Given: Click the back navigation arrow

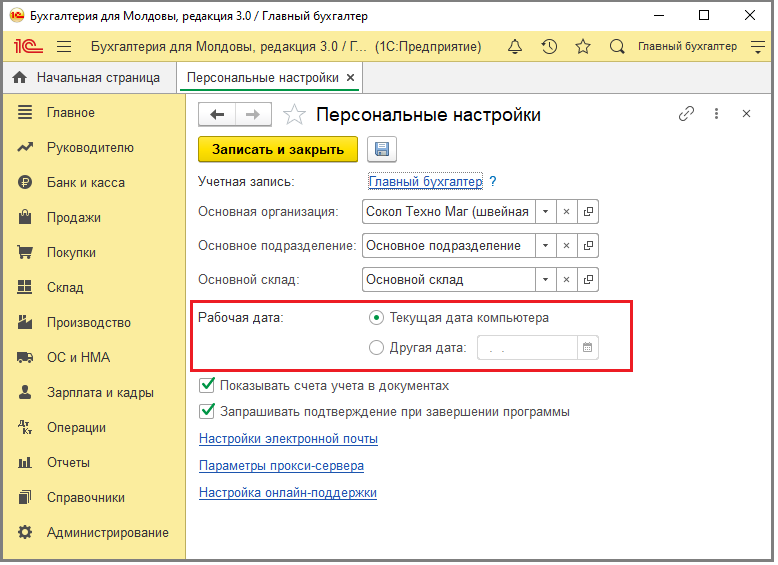Looking at the screenshot, I should pyautogui.click(x=217, y=115).
